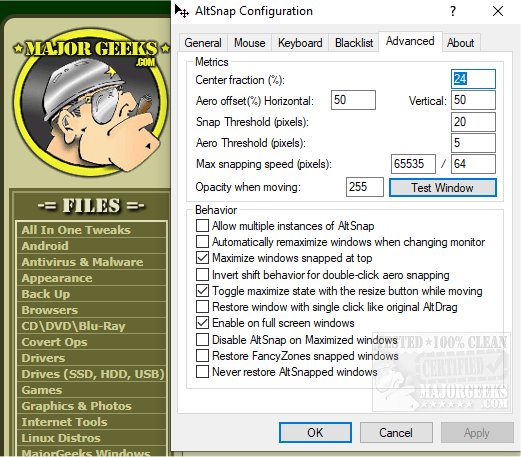The height and width of the screenshot is (457, 521).
Task: Uncheck Toggle maximize state with resize button
Action: (x=202, y=291)
